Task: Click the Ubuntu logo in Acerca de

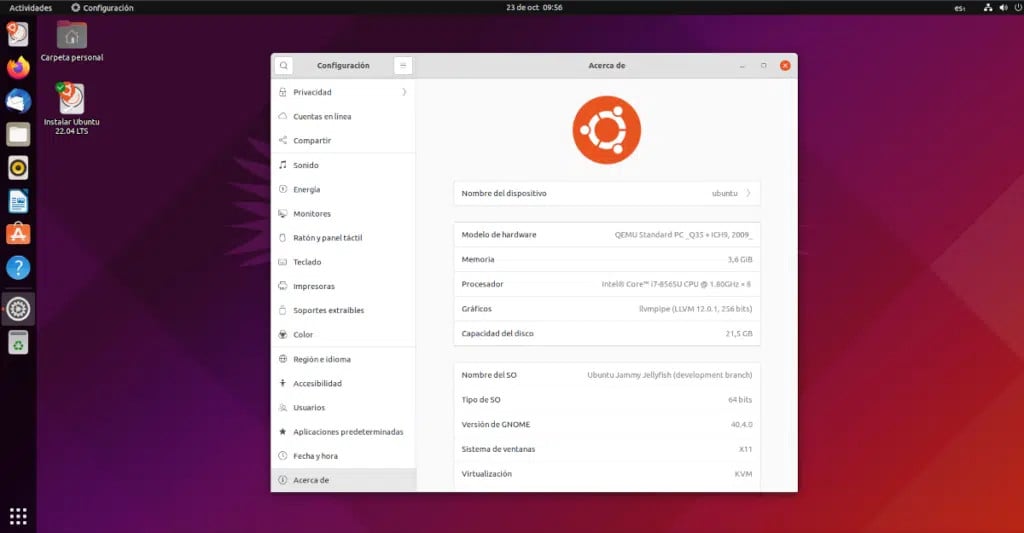Action: (x=607, y=130)
